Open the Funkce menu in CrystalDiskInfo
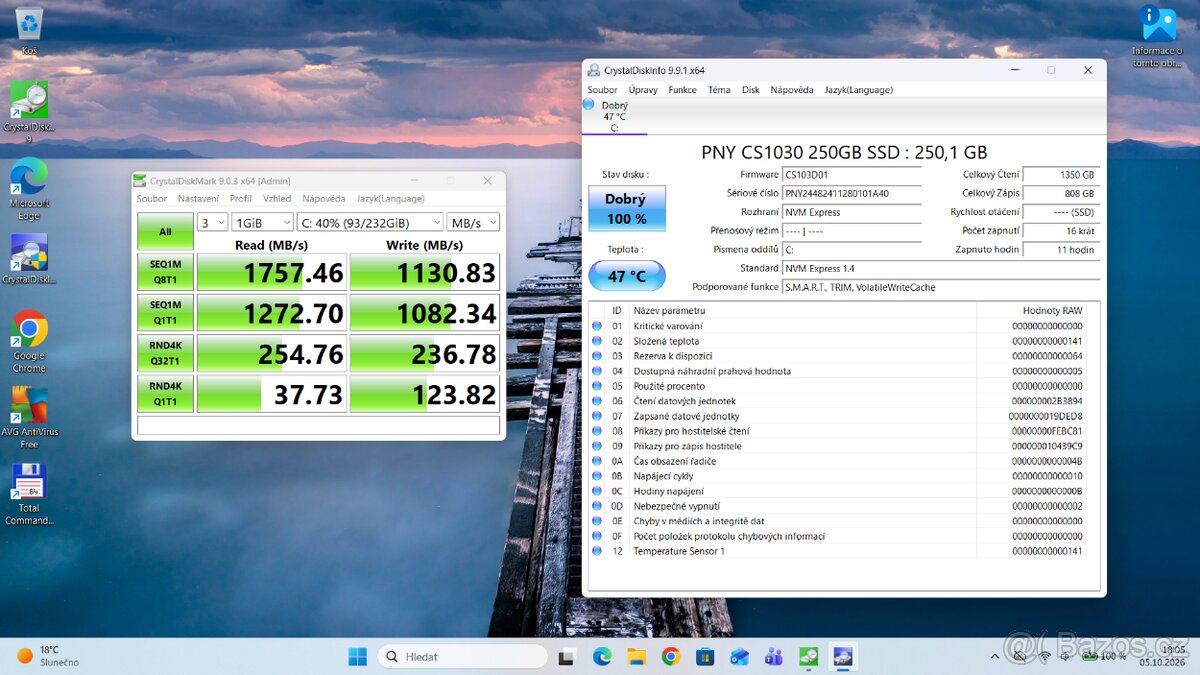This screenshot has width=1200, height=675. 683,90
